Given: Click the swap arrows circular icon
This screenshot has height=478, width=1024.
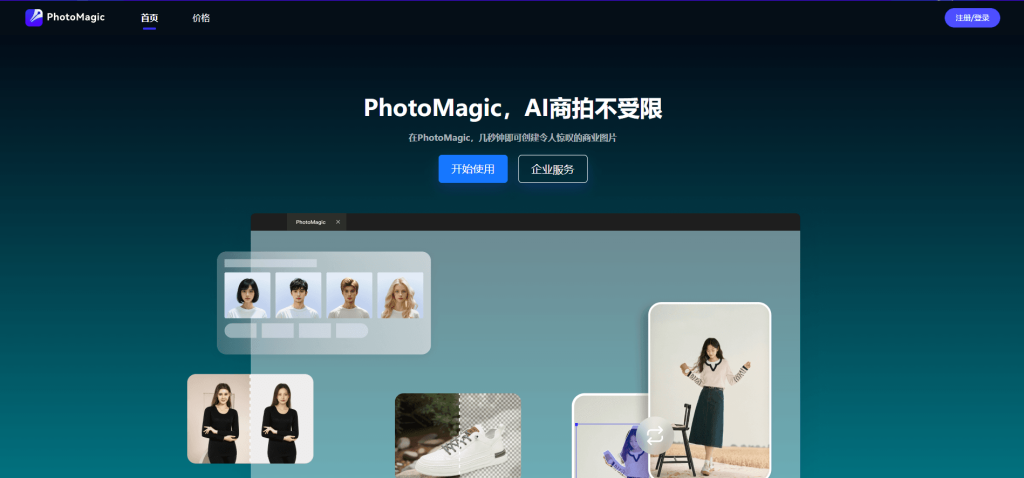Looking at the screenshot, I should [655, 435].
